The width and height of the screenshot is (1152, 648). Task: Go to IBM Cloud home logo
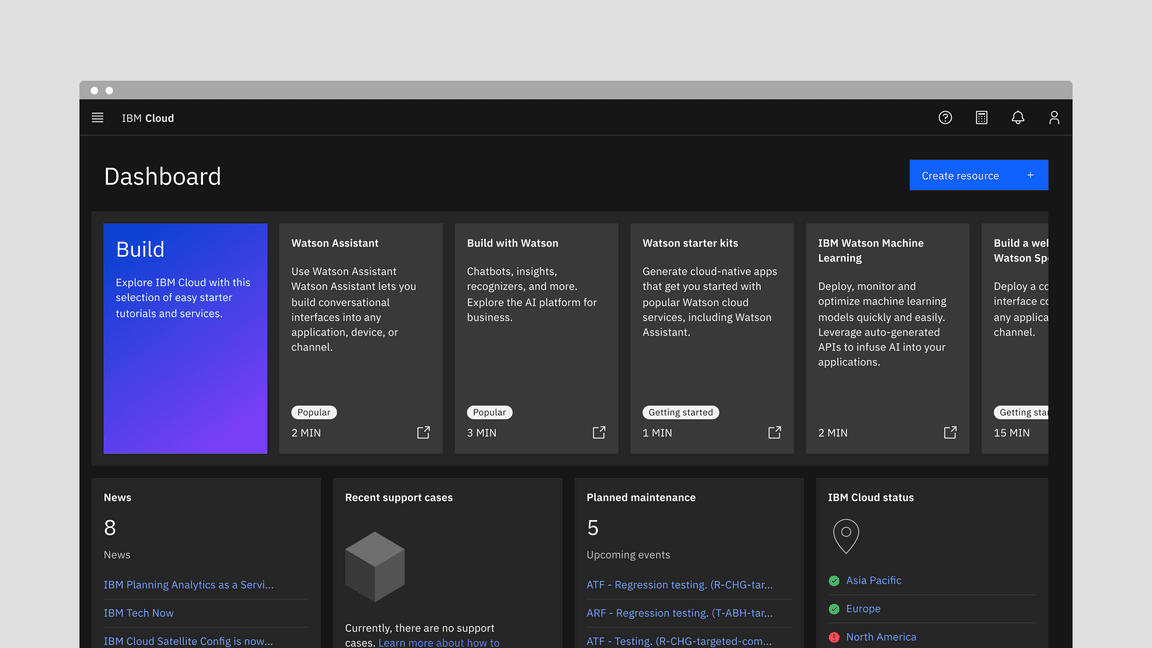coord(148,118)
